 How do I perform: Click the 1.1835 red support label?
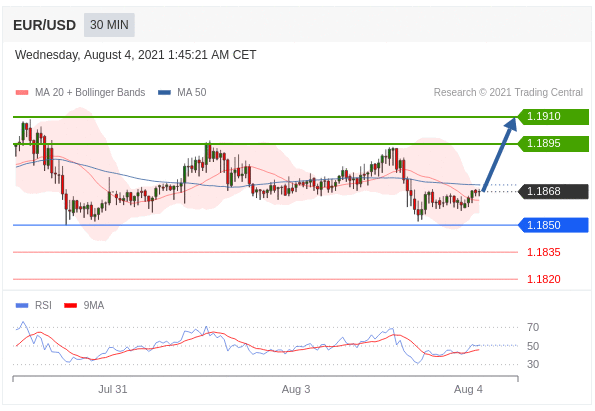543,252
